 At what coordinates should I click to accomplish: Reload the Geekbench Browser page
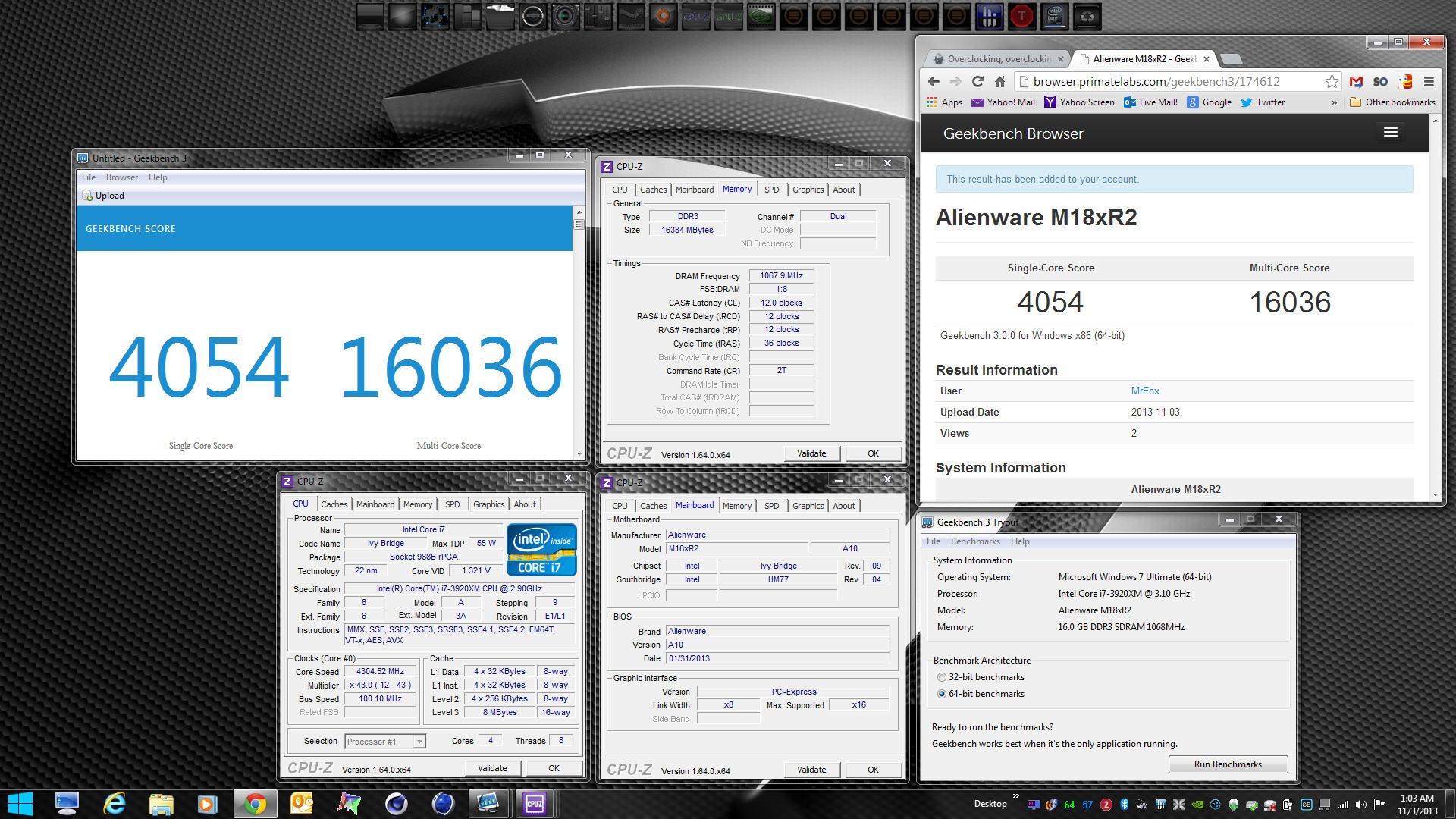(977, 81)
